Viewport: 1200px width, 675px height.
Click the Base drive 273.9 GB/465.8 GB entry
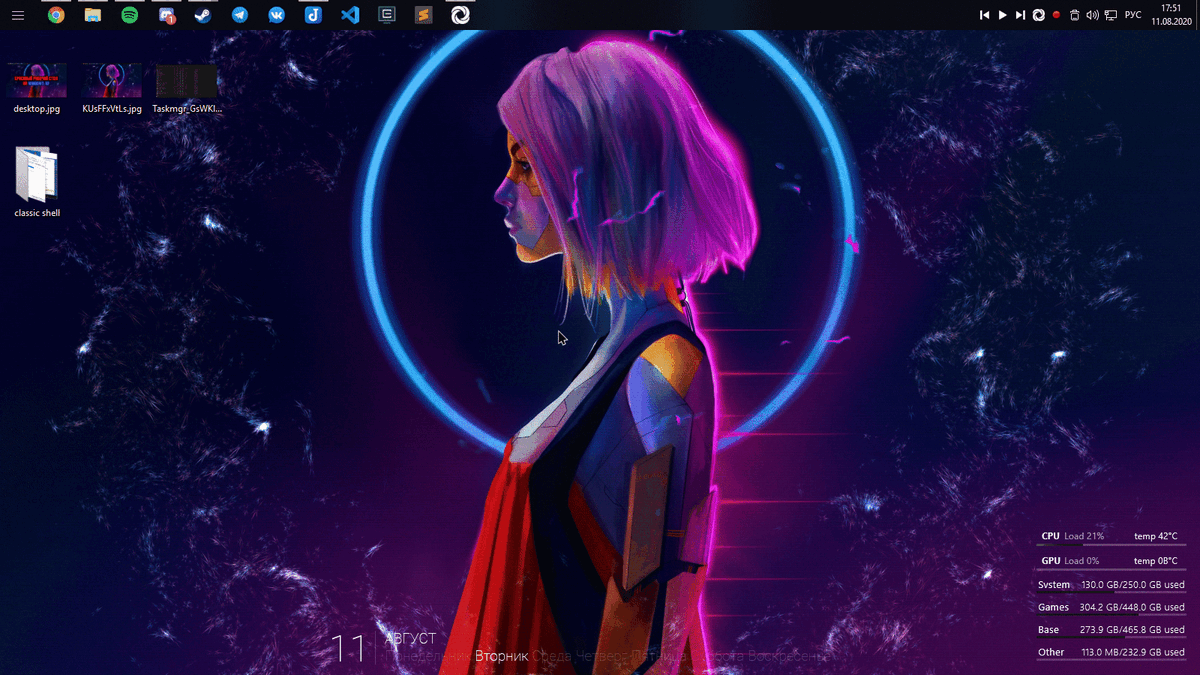pos(1111,630)
